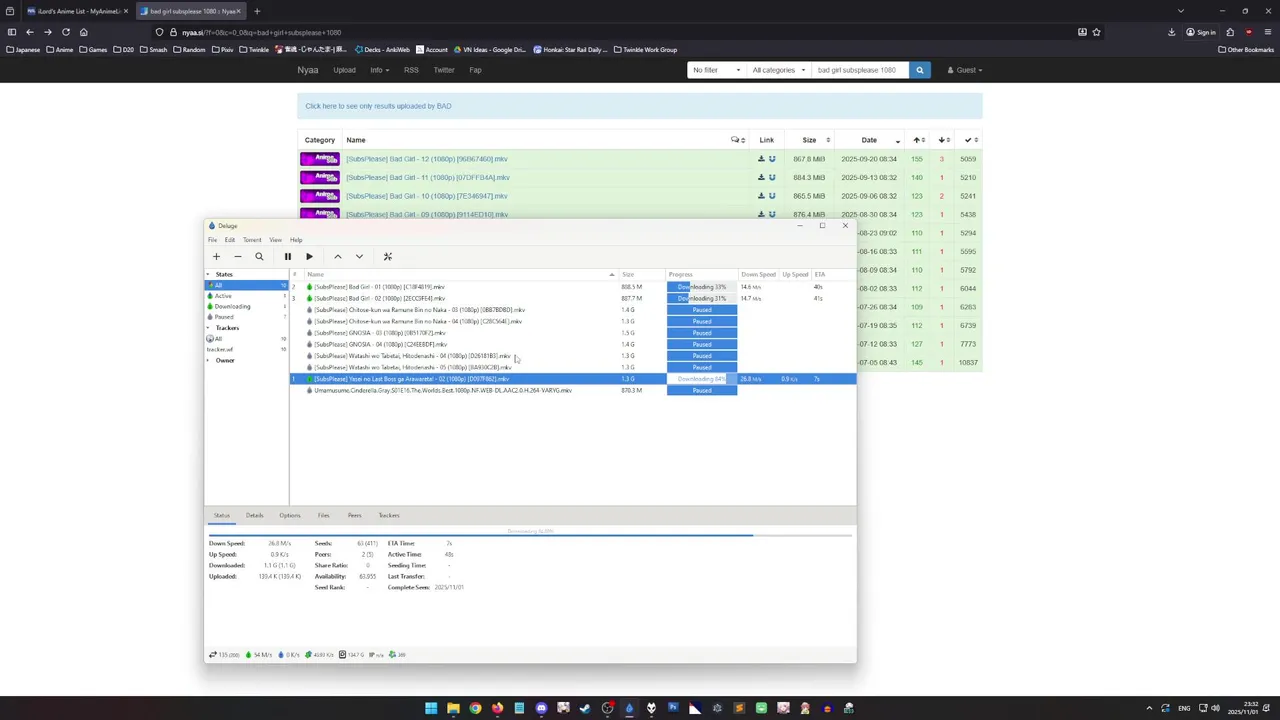Open Deluge View menu

(275, 240)
